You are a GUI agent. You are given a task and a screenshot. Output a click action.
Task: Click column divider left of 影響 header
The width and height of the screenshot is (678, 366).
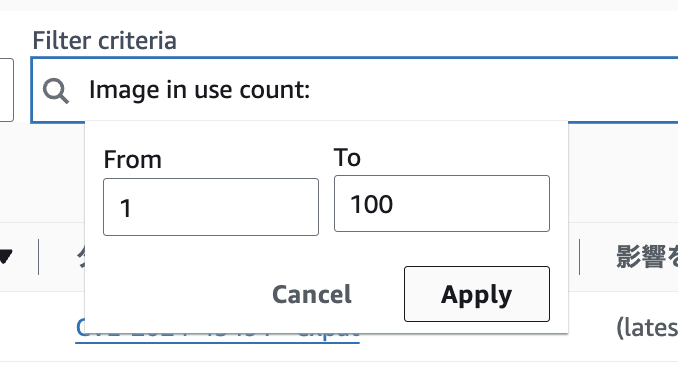click(579, 257)
